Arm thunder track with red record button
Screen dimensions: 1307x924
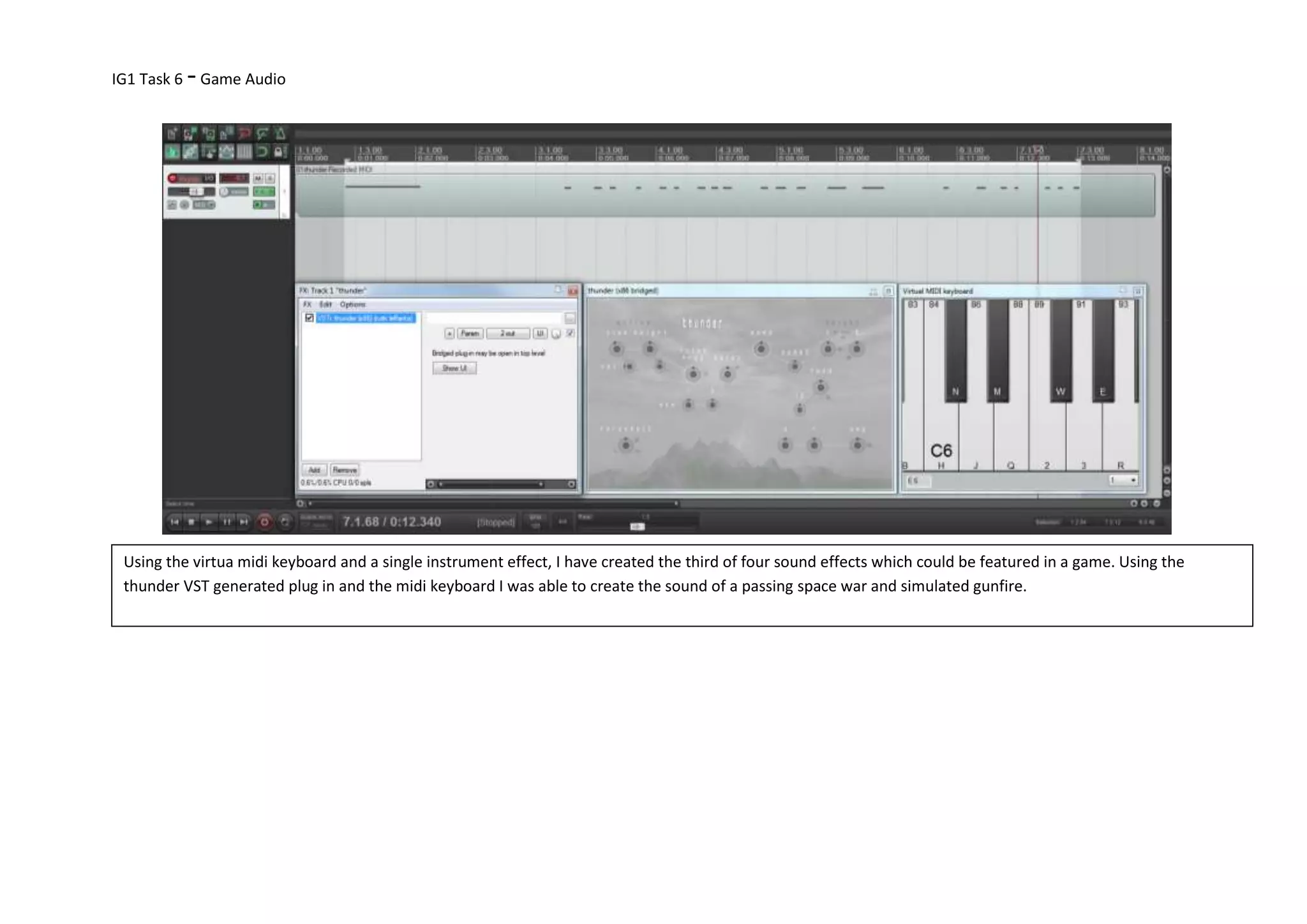[x=172, y=178]
